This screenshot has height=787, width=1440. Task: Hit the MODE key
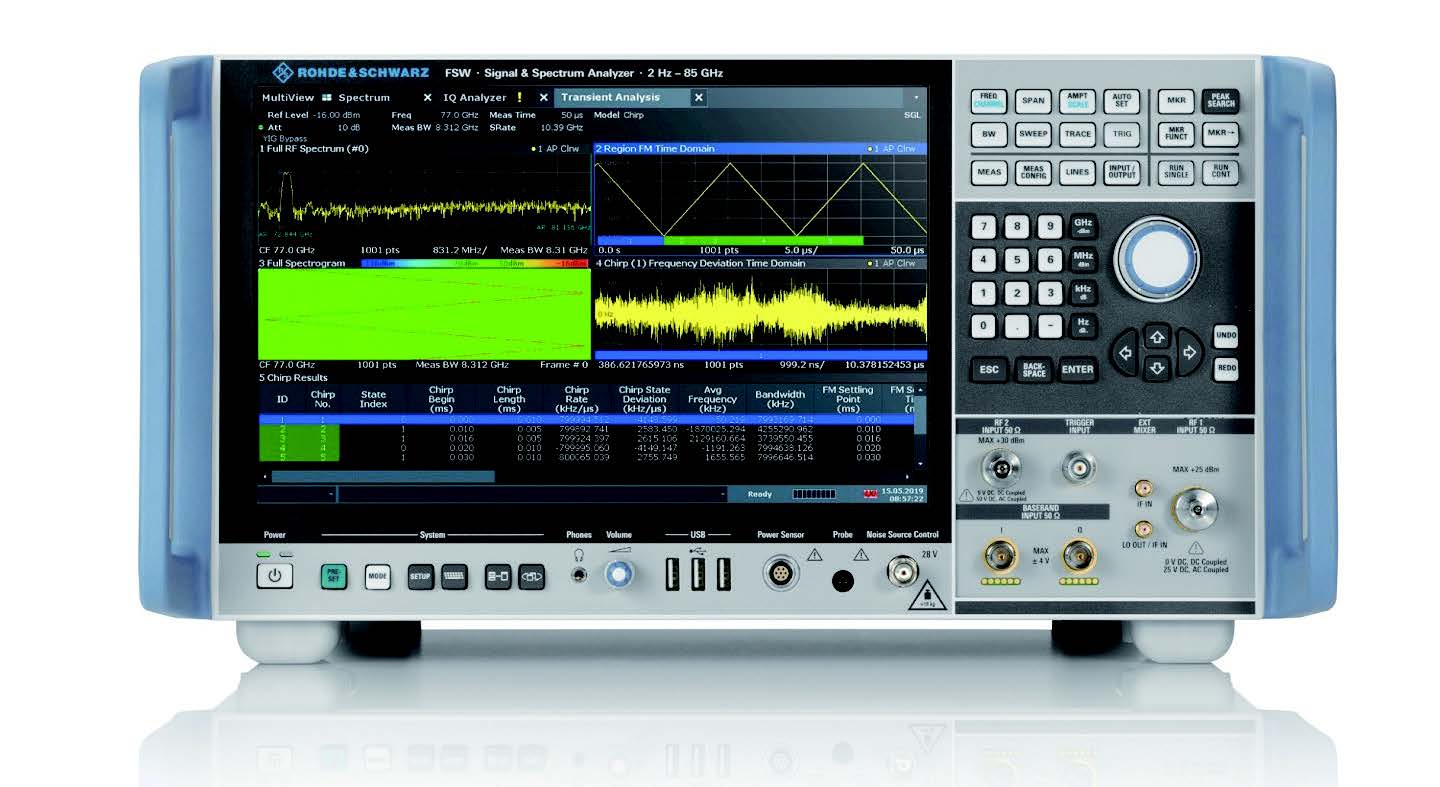pyautogui.click(x=378, y=577)
